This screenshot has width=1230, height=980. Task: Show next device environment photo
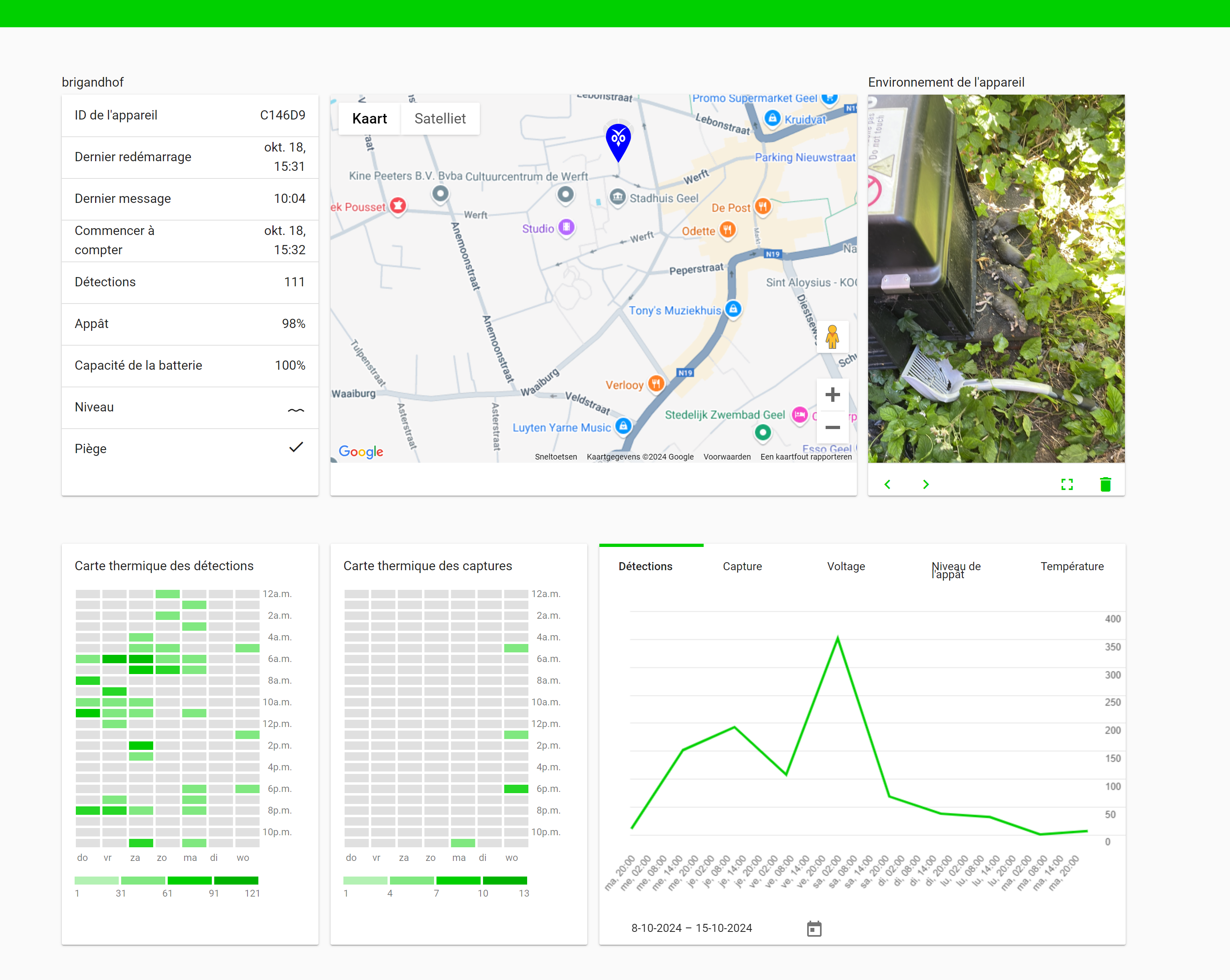(x=926, y=484)
